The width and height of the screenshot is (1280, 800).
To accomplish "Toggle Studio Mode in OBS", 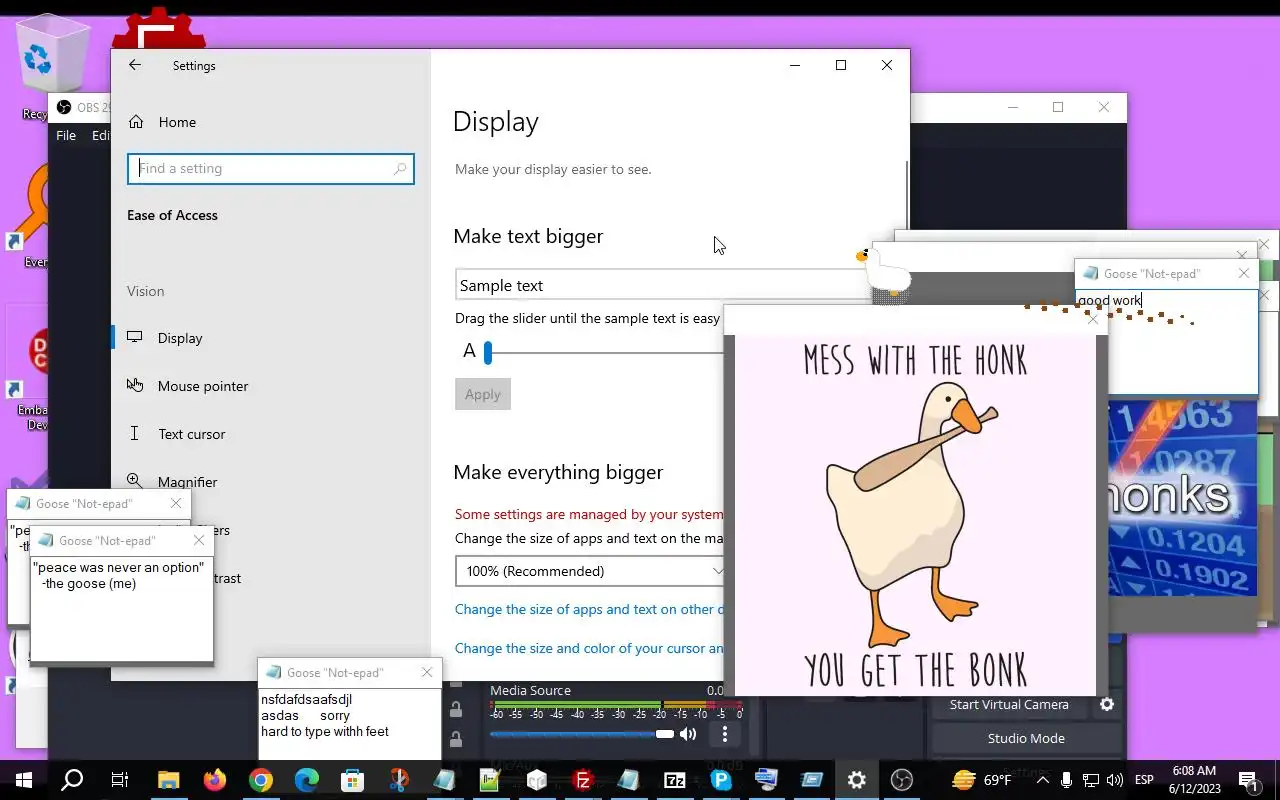I will click(1026, 738).
